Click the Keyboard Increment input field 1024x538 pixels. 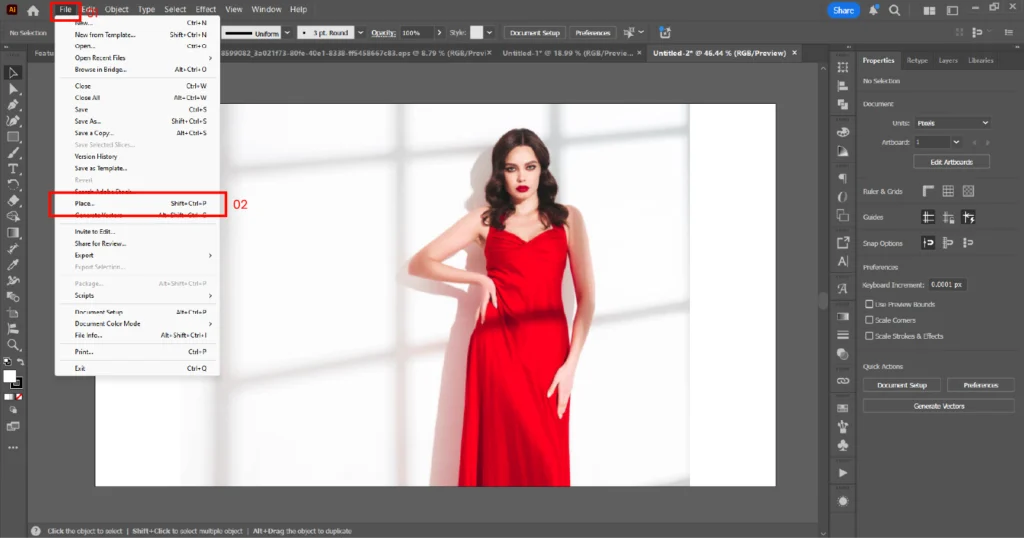[x=948, y=285]
